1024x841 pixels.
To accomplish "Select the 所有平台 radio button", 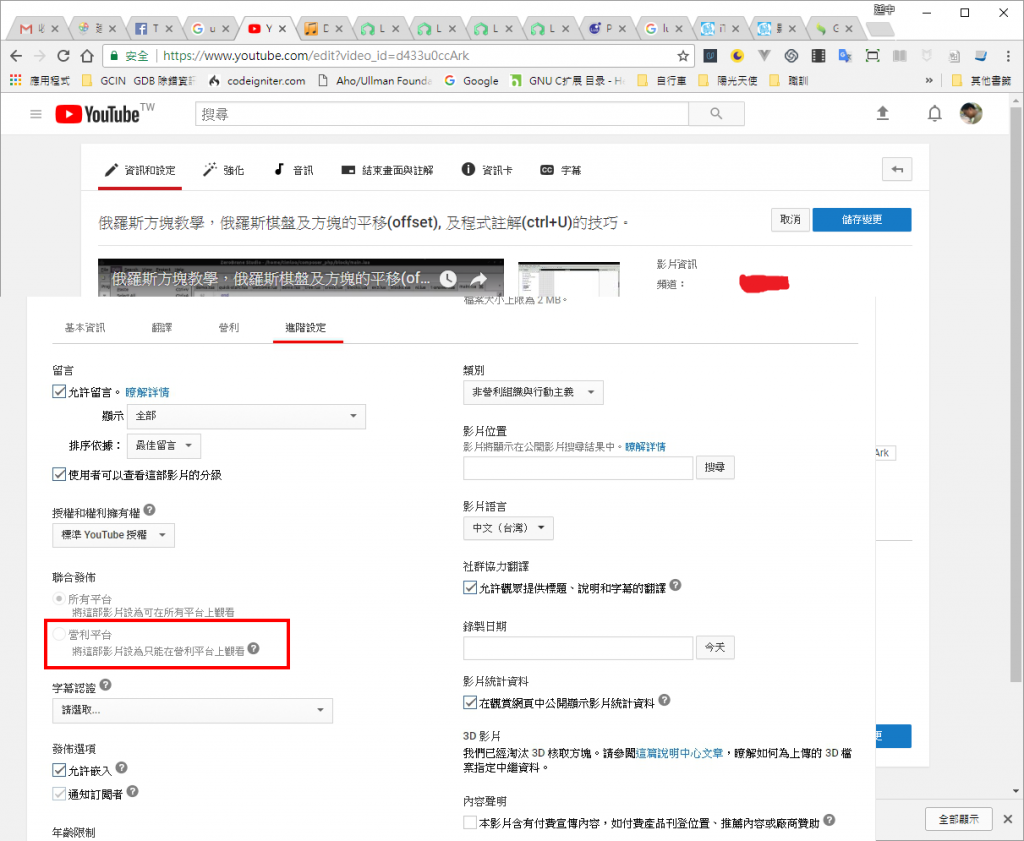I will click(x=59, y=598).
